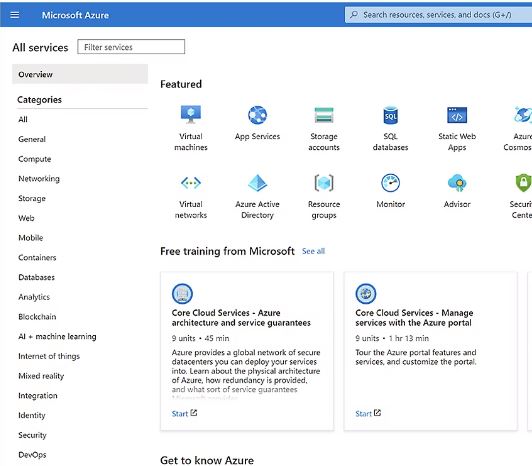Select the Analytics category
The image size is (532, 466).
pos(34,297)
